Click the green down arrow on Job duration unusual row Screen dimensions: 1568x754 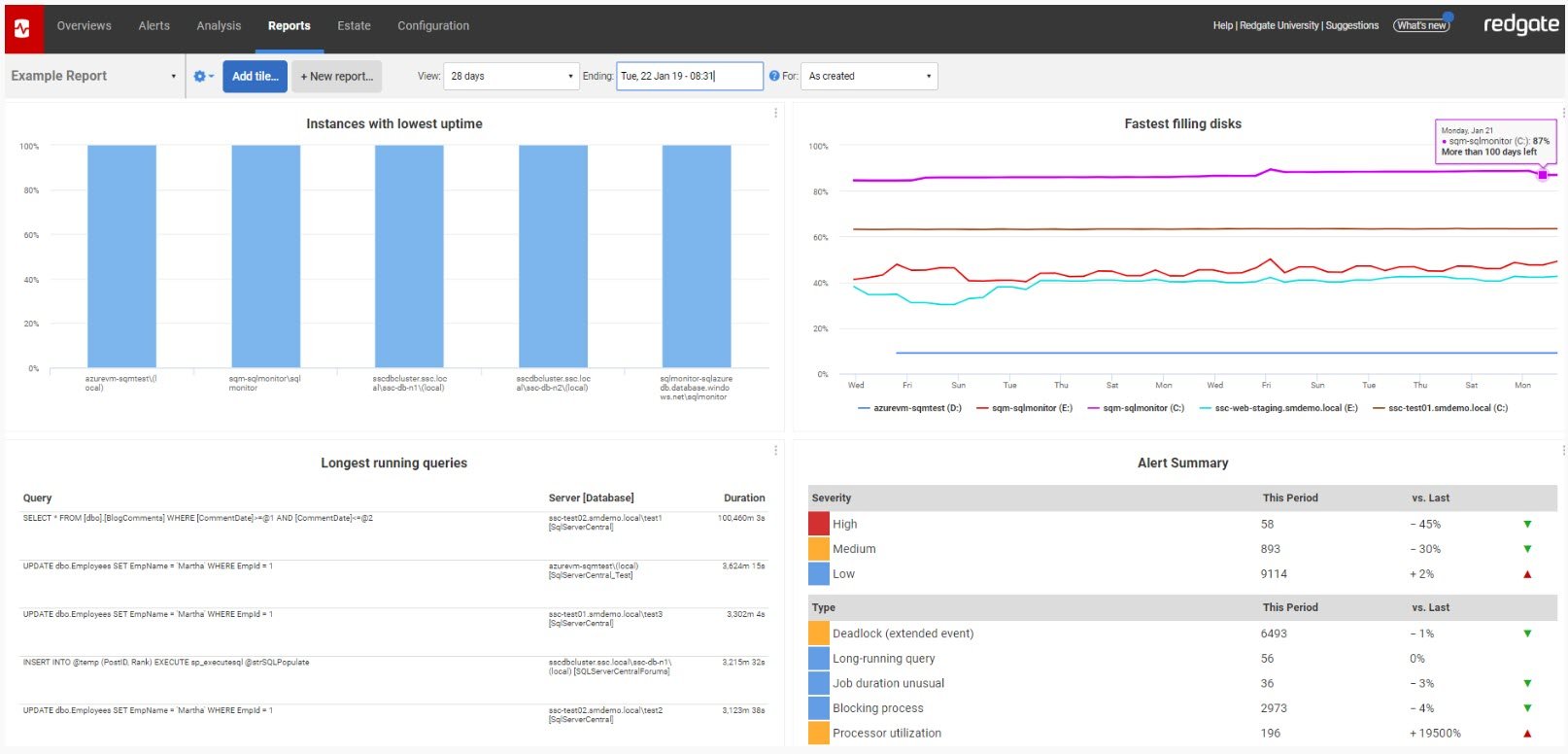1527,684
